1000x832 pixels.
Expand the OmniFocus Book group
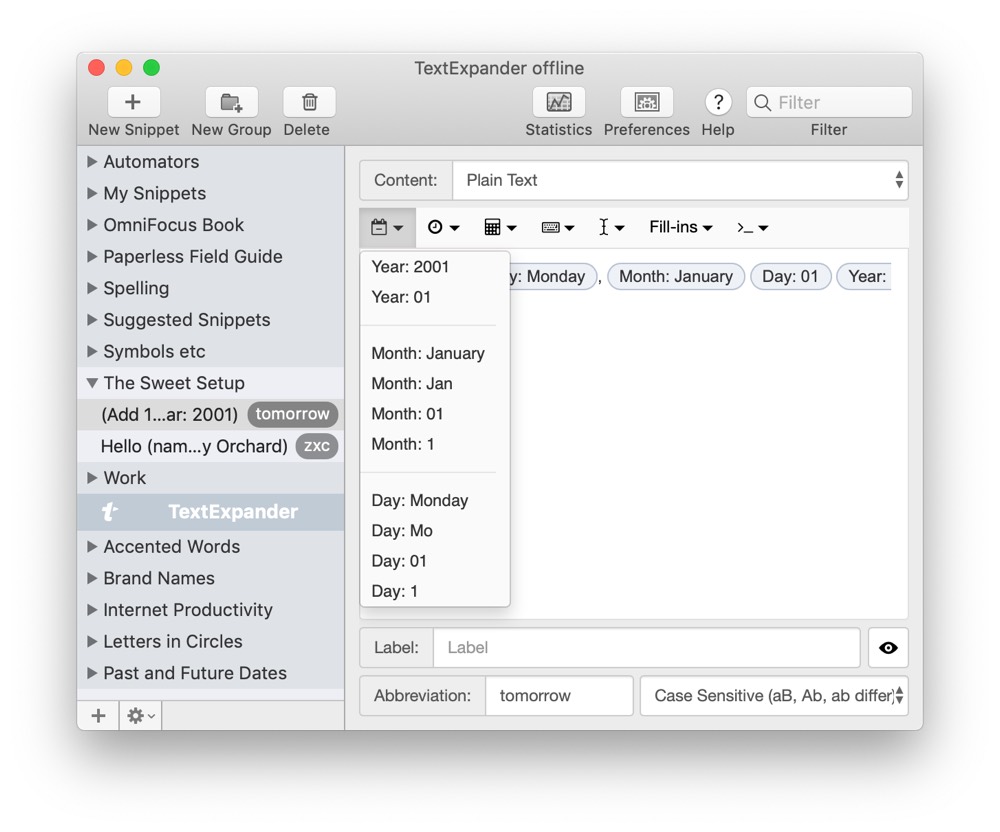[92, 225]
